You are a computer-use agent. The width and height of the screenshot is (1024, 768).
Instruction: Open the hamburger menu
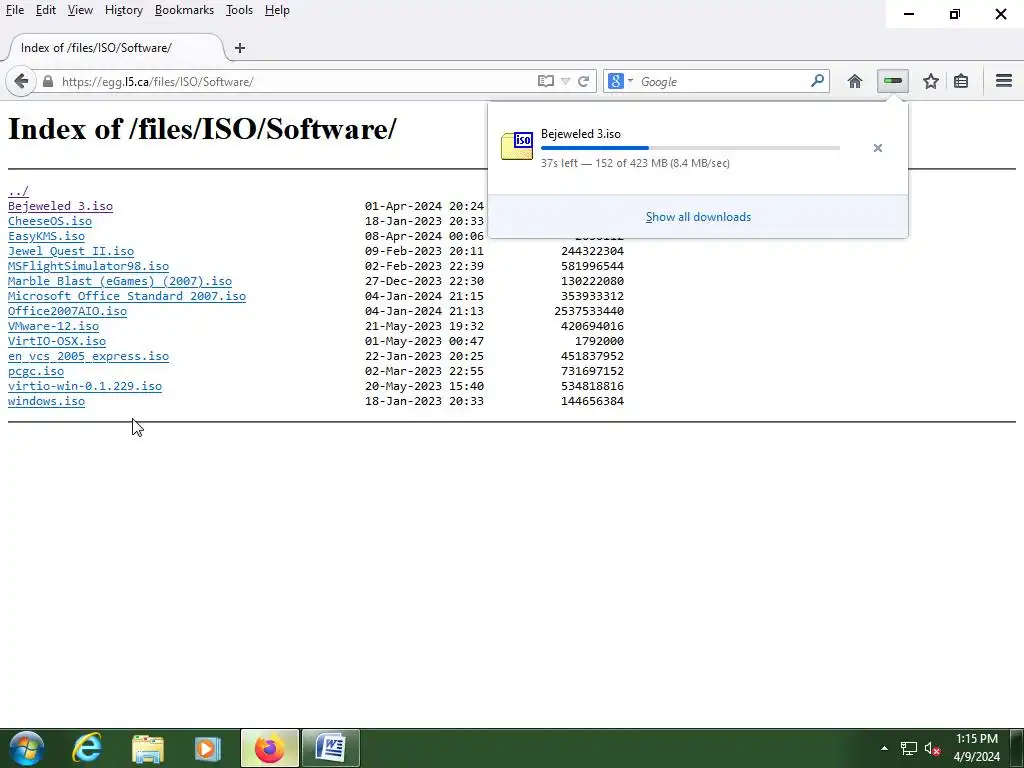tap(1004, 81)
